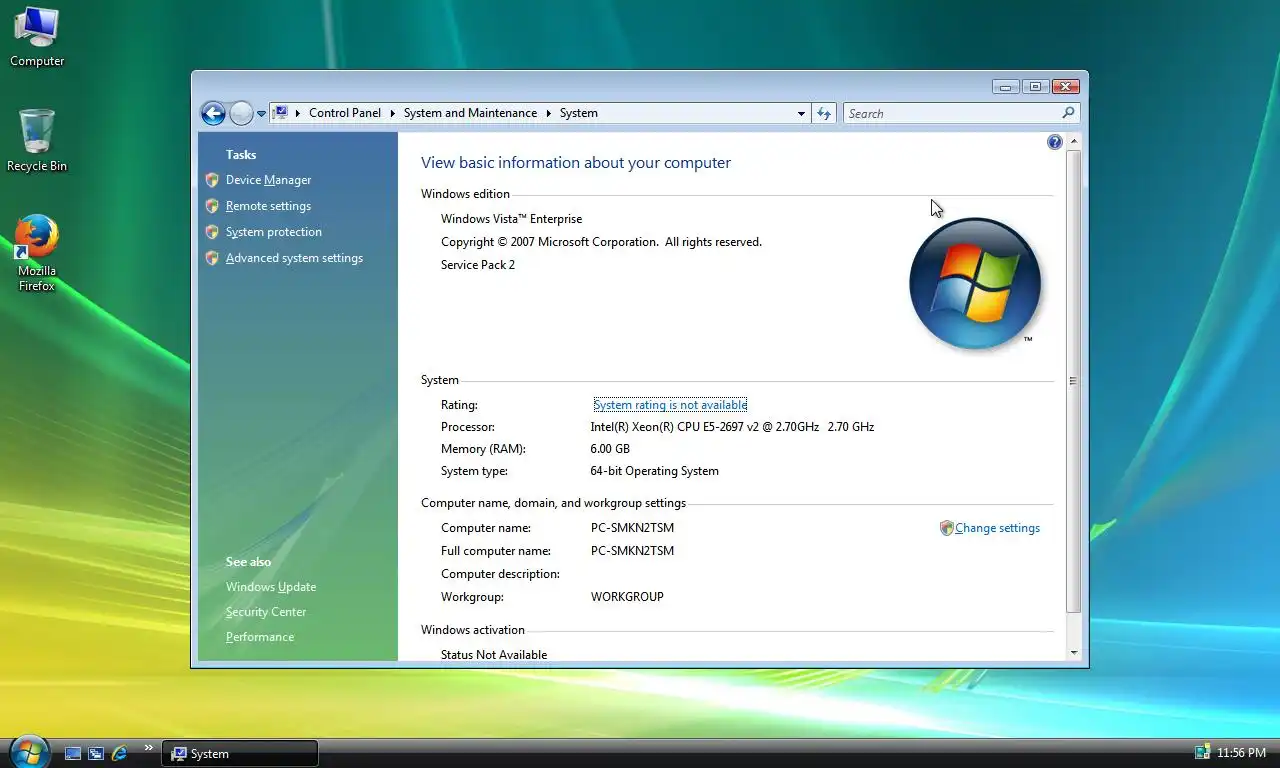The height and width of the screenshot is (768, 1280).
Task: Click the network tray icon
Action: [x=1203, y=752]
